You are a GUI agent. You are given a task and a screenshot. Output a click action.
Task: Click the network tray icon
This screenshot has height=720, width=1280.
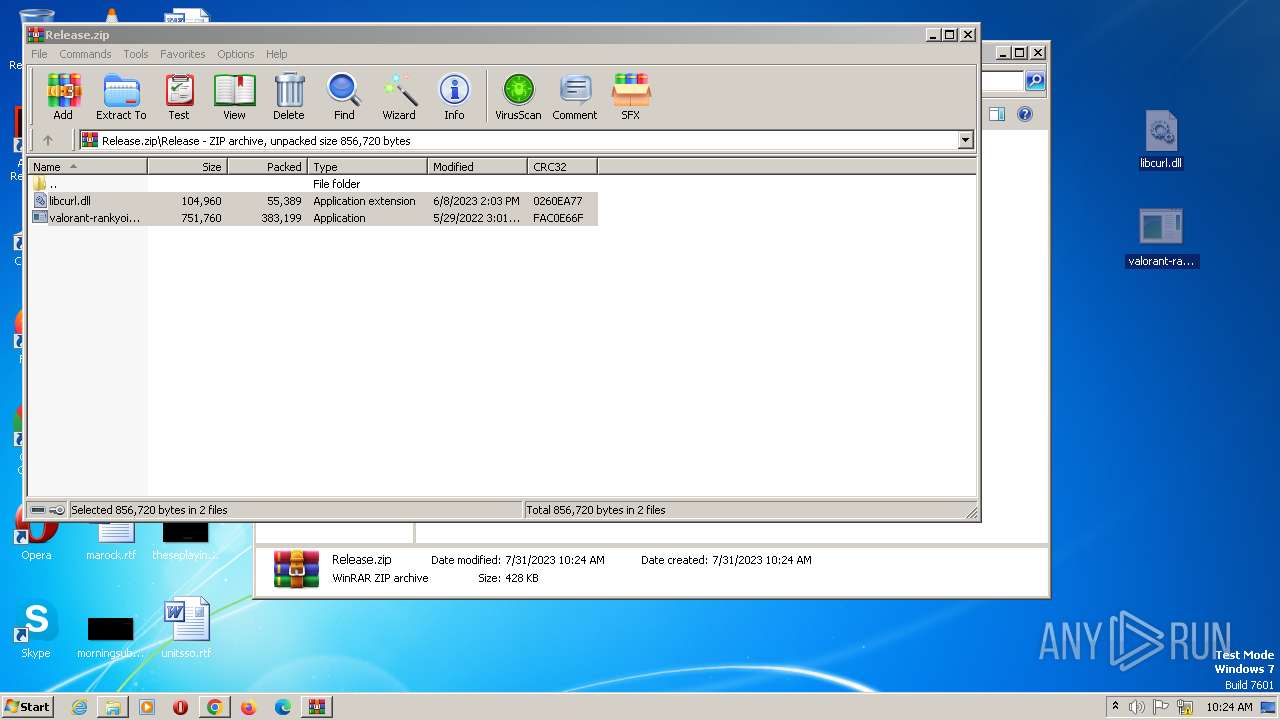(x=1185, y=707)
